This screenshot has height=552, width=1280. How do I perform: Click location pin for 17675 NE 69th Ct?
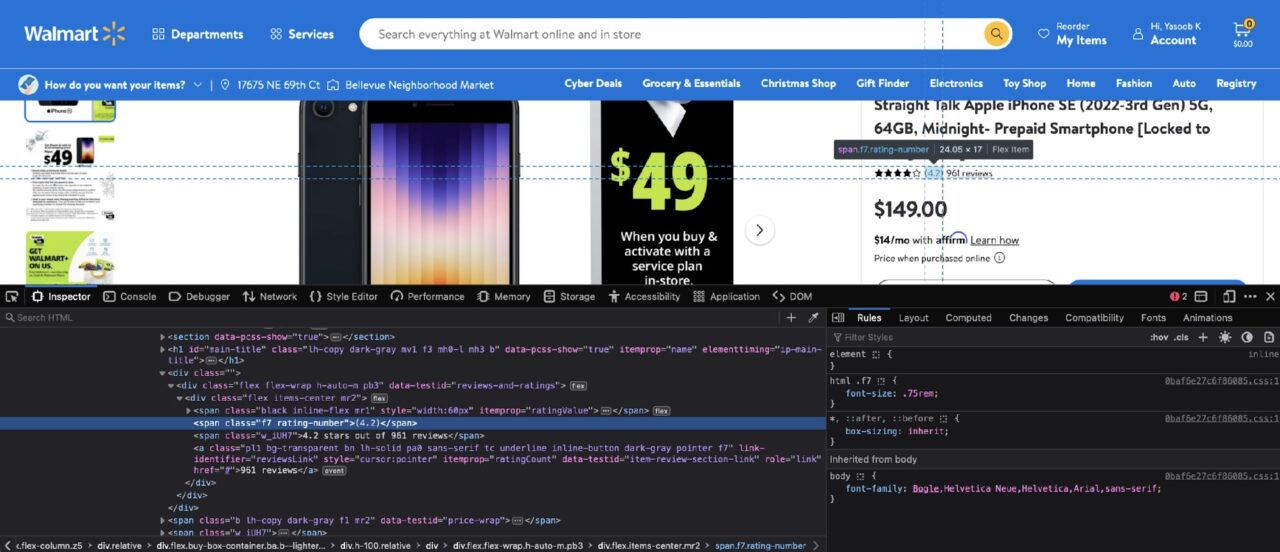coord(225,85)
